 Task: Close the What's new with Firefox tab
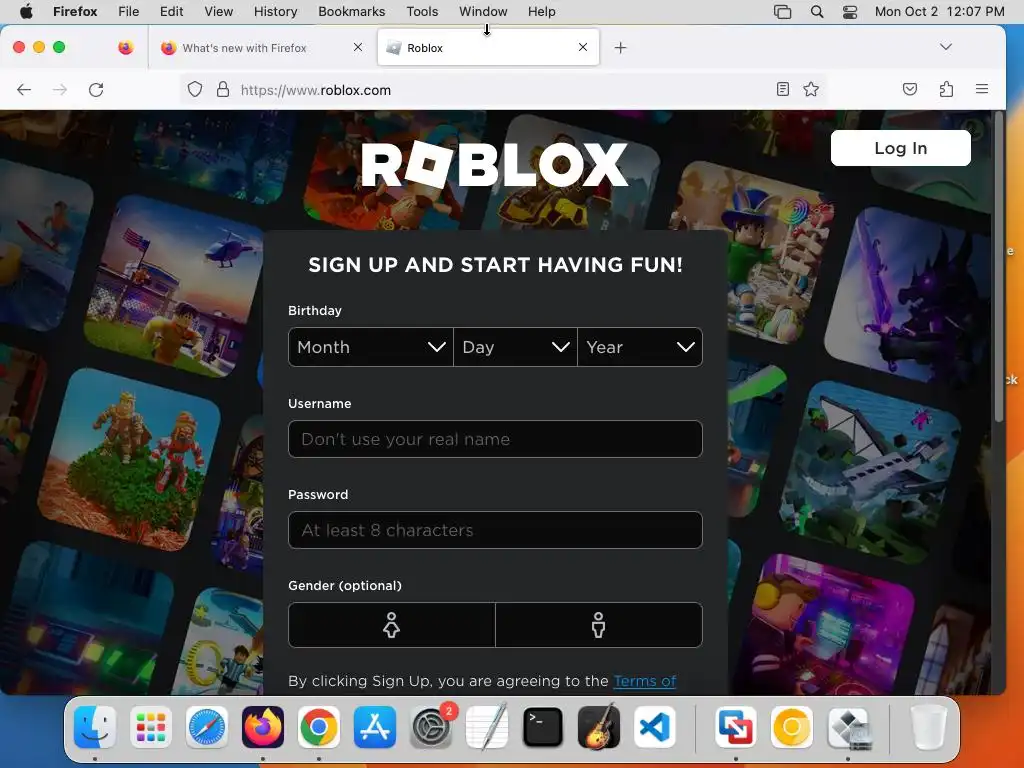pos(358,47)
